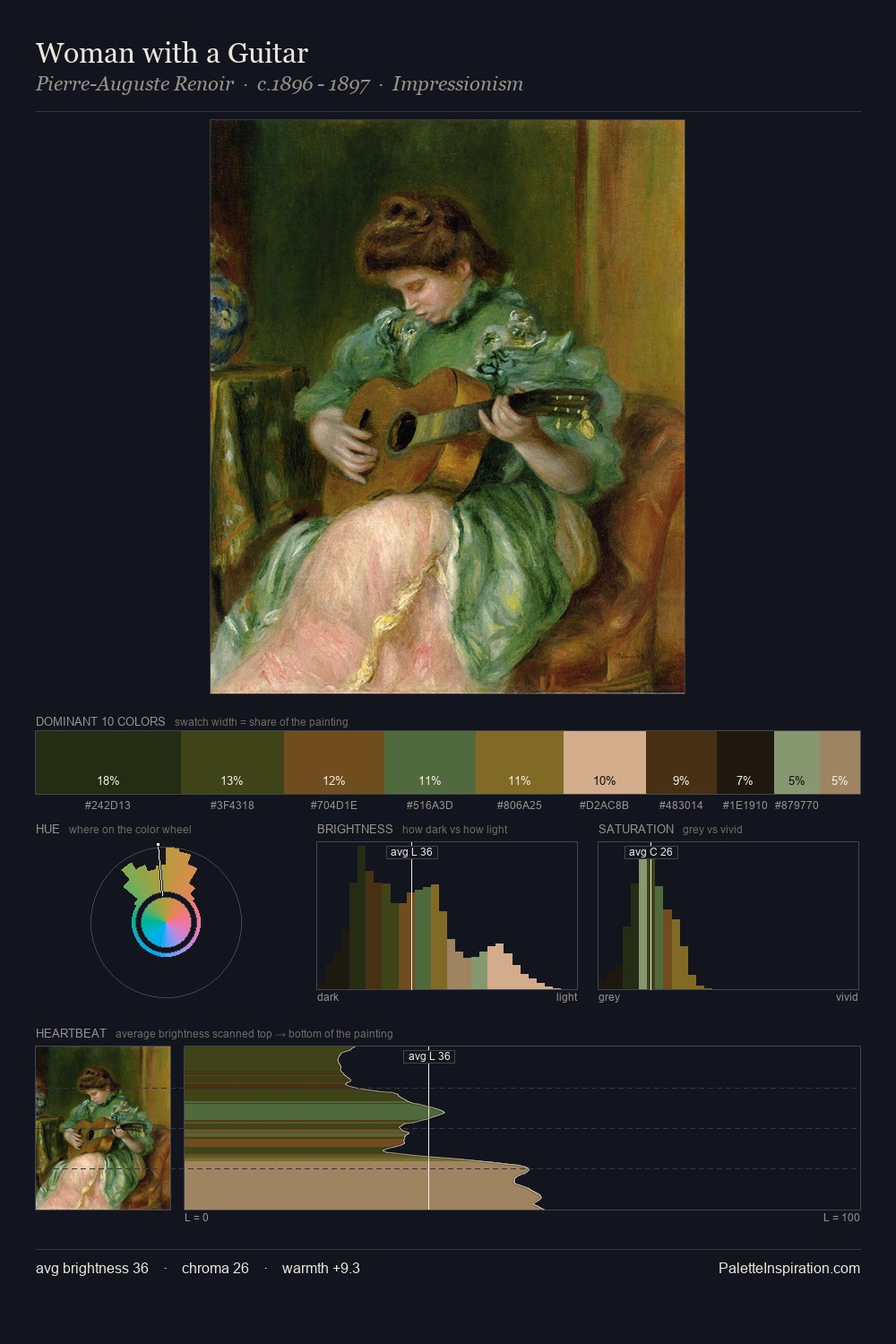This screenshot has width=896, height=1344.
Task: Click the c.1896 - 1897 date
Action: [313, 84]
